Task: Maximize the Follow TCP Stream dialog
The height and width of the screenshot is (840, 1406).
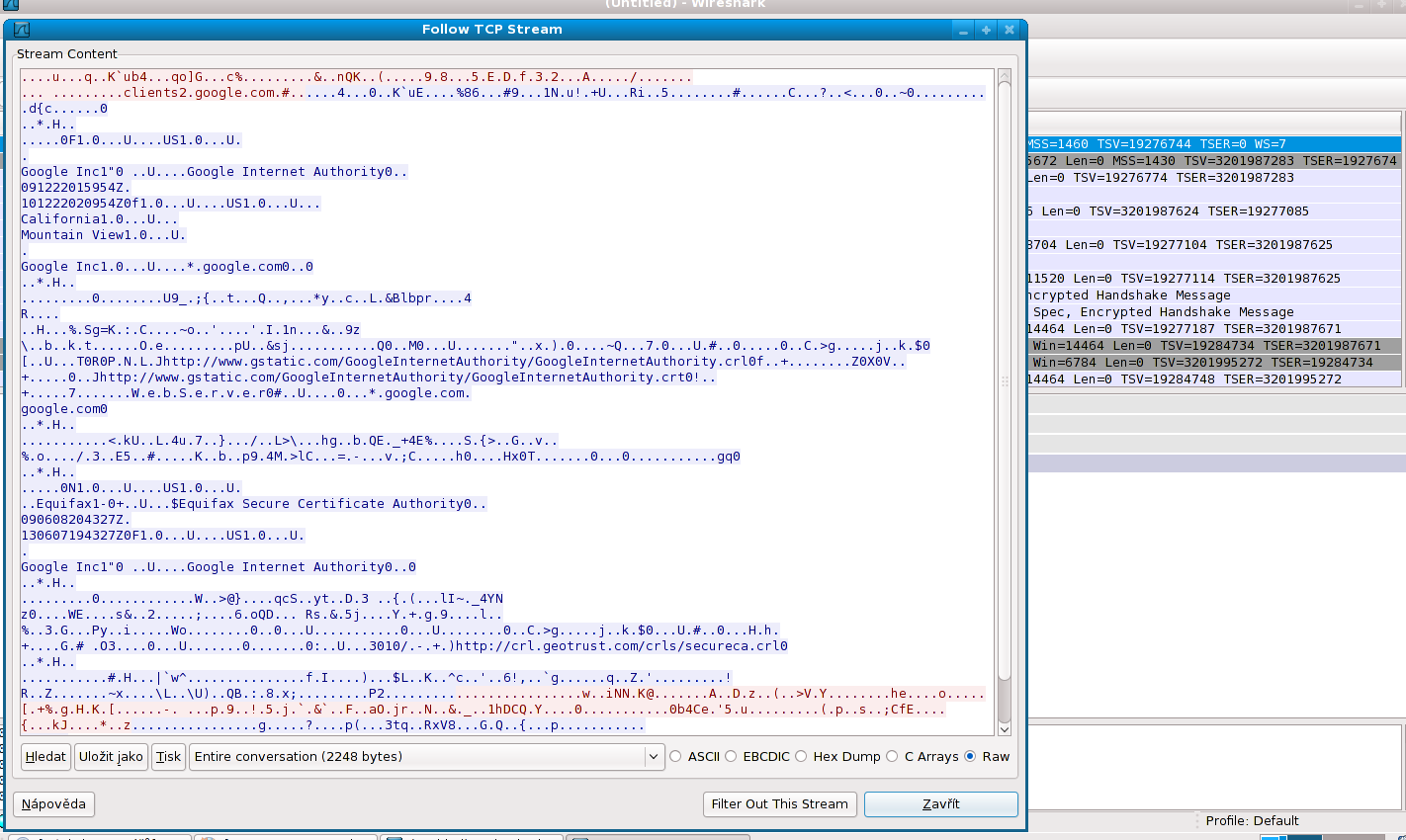Action: point(987,30)
